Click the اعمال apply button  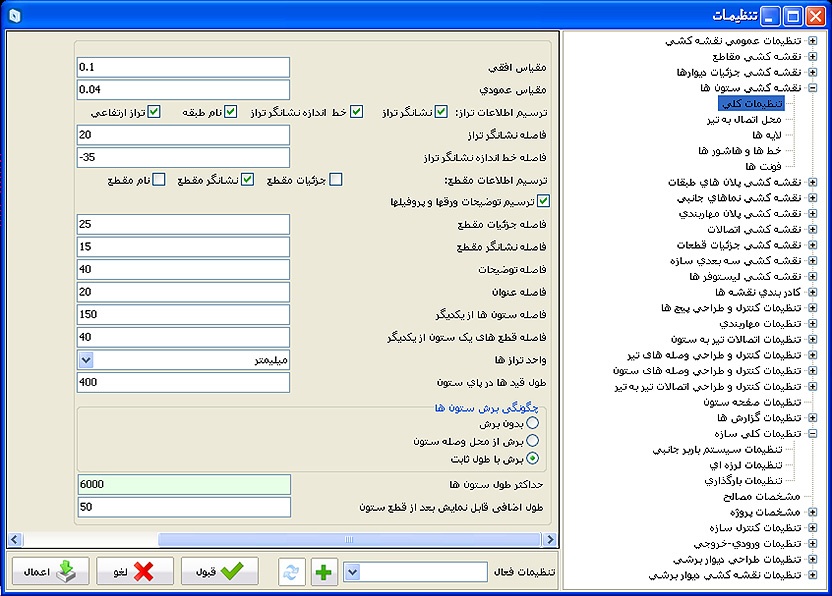click(50, 571)
